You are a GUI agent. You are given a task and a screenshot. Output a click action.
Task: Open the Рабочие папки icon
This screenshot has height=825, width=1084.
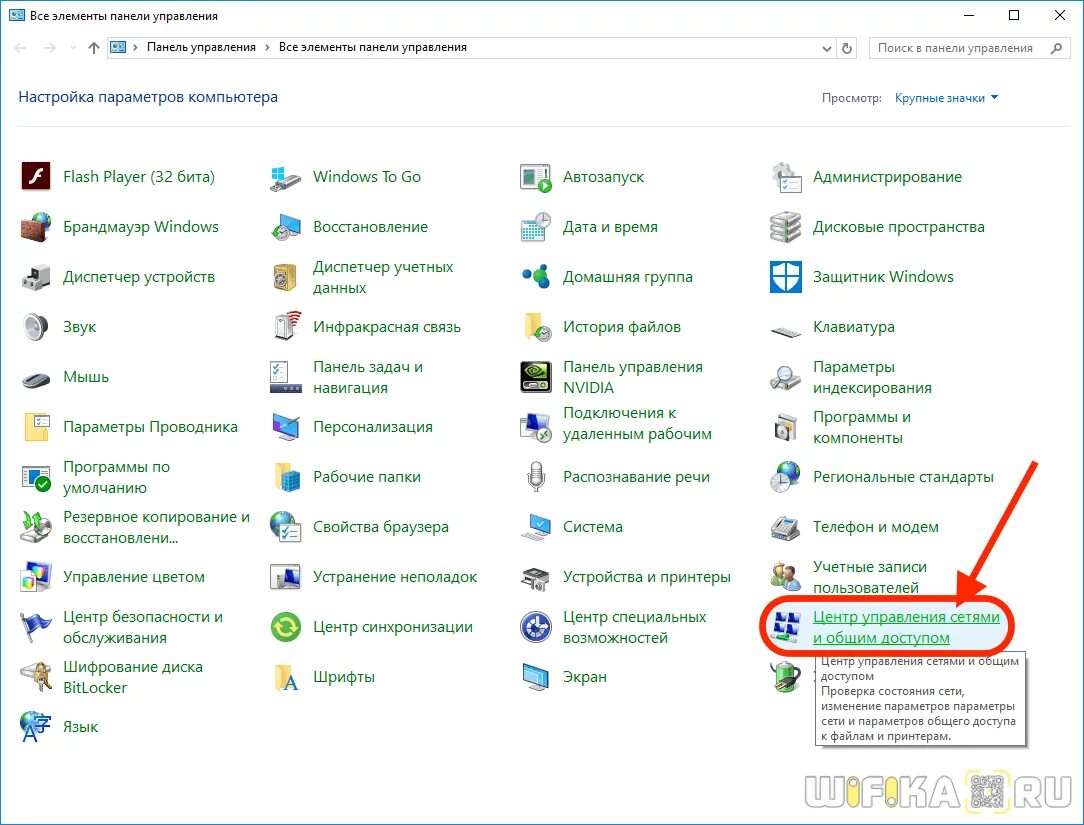pos(286,477)
